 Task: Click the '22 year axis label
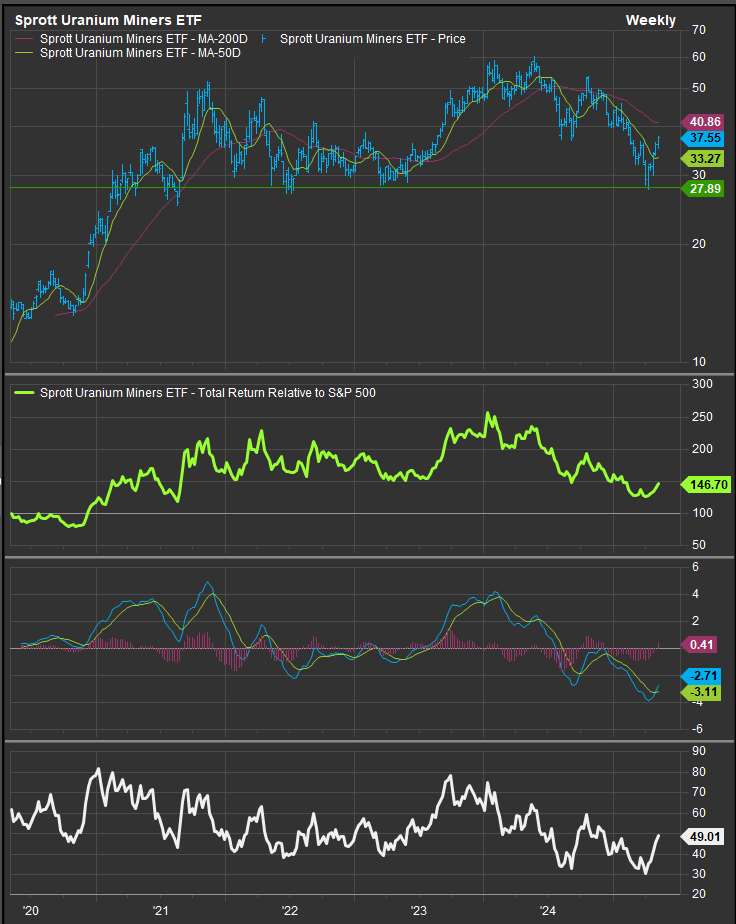[x=289, y=911]
